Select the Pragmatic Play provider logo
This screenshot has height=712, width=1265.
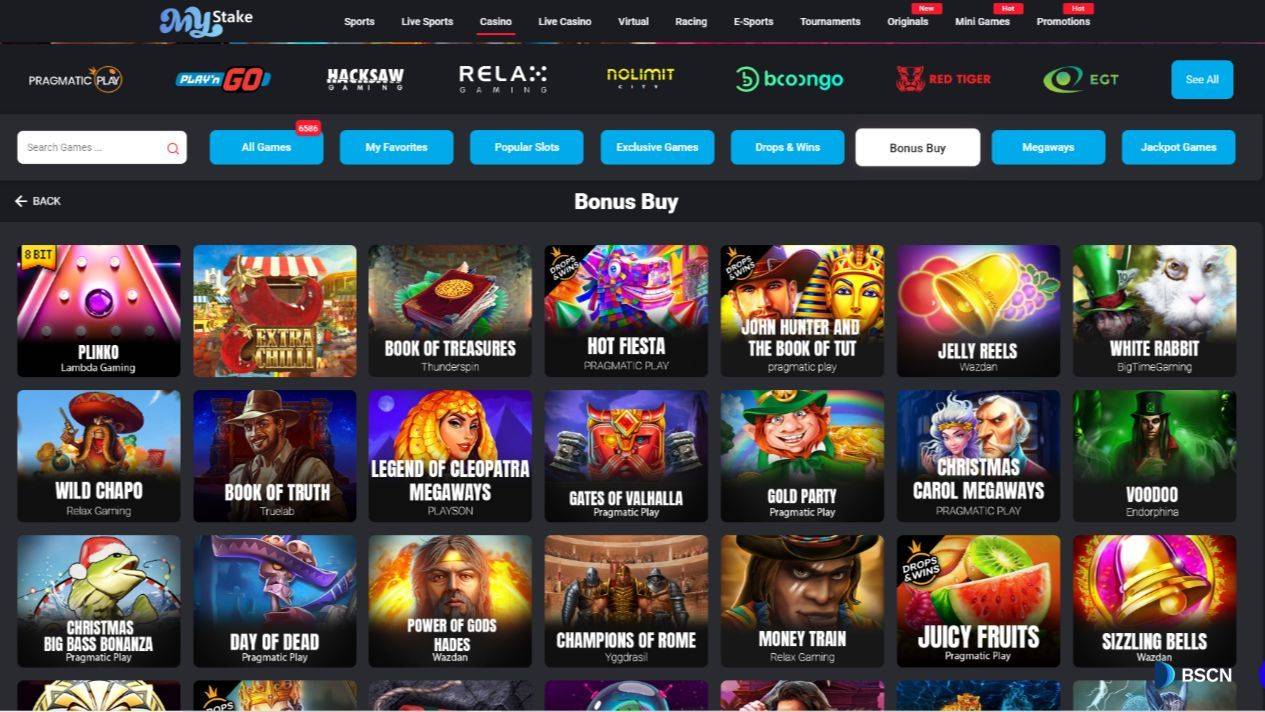[x=75, y=79]
